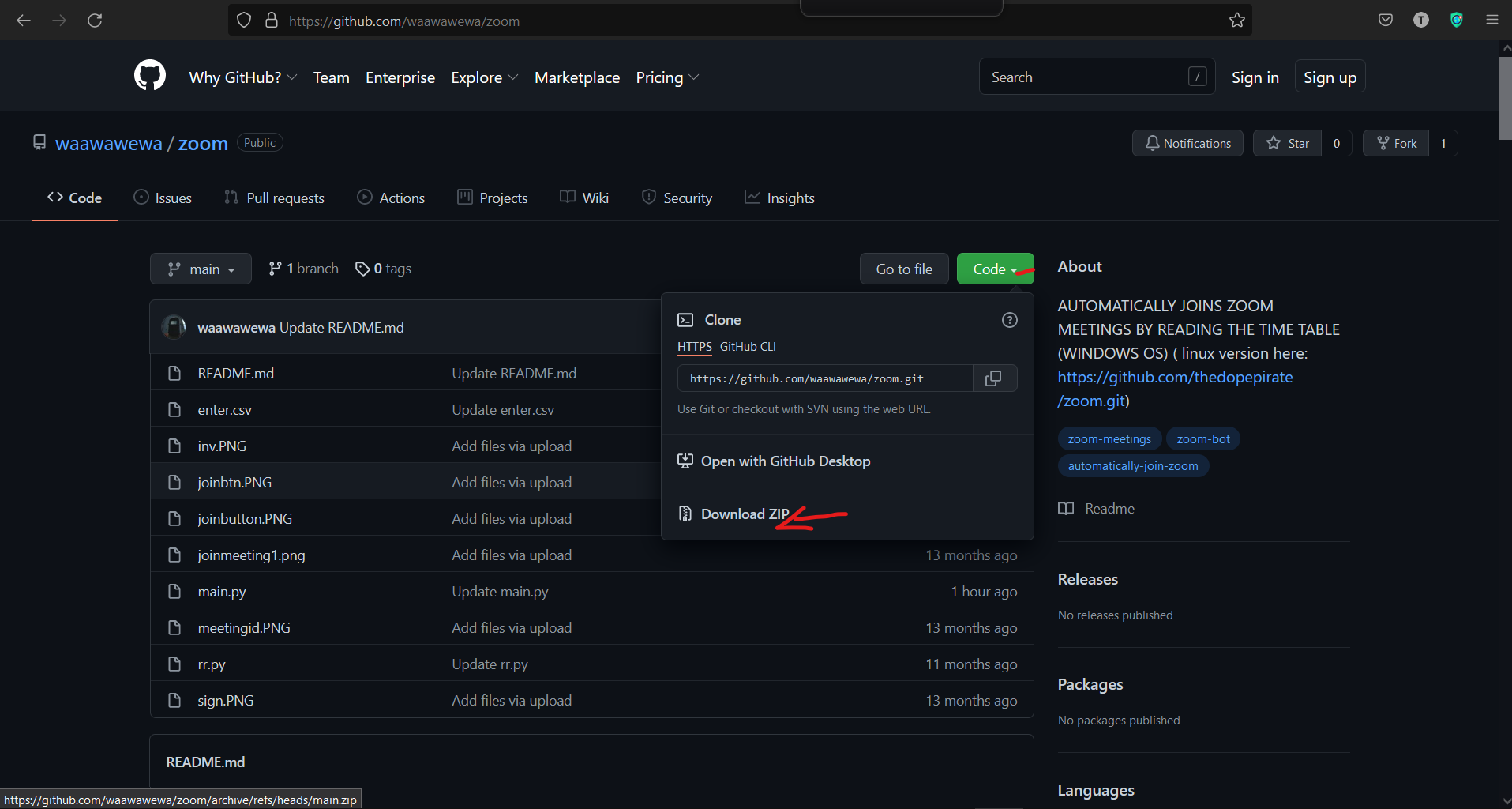Click the main.py file icon
Viewport: 1512px width, 809px height.
click(174, 591)
